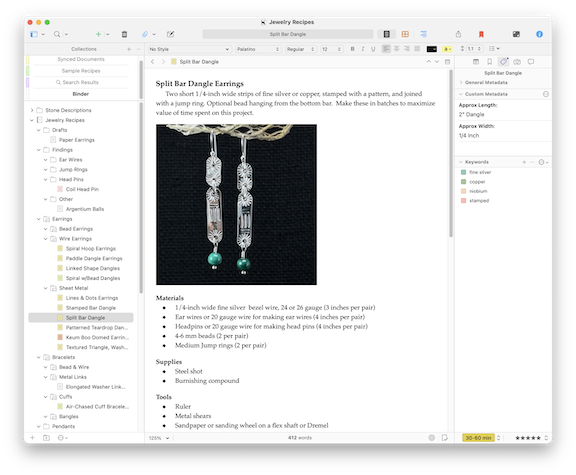Viewport: 576px width, 475px height.
Task: Open the Share toolbar icon
Action: pyautogui.click(x=458, y=34)
